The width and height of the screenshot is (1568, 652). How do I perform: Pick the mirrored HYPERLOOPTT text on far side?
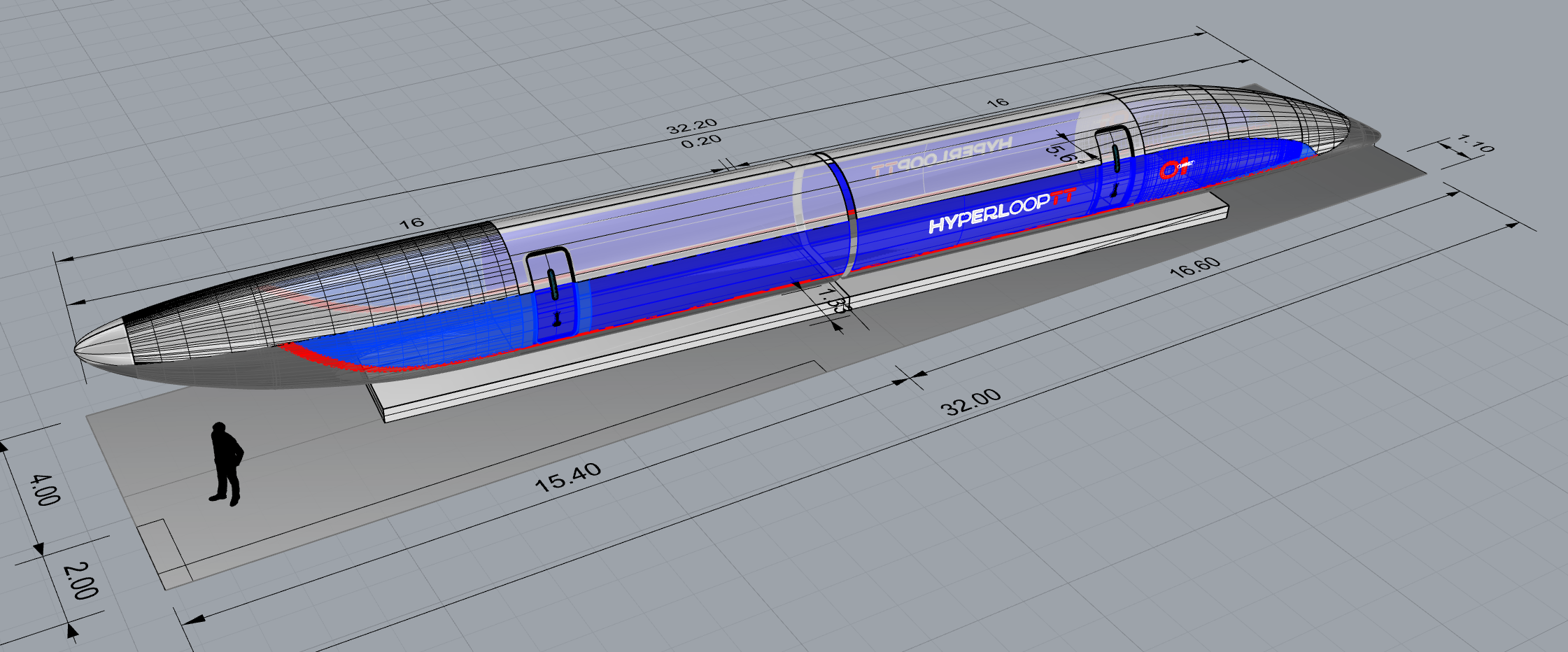[942, 157]
